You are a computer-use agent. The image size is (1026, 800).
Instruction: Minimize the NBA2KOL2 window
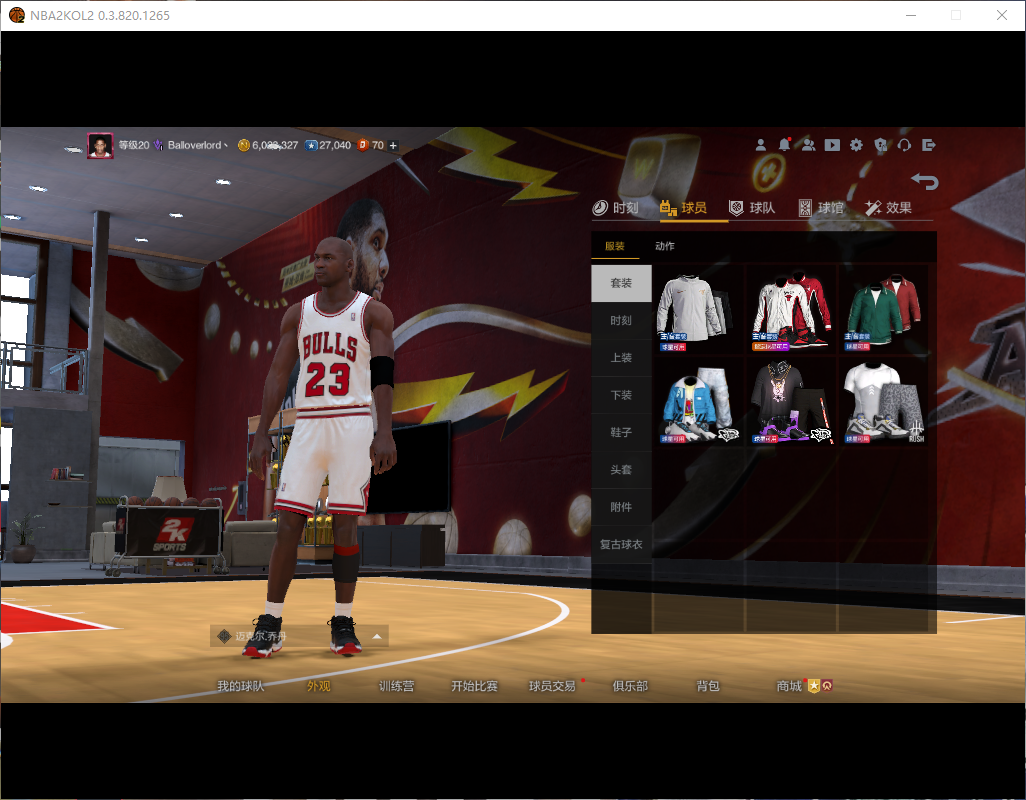(x=910, y=15)
